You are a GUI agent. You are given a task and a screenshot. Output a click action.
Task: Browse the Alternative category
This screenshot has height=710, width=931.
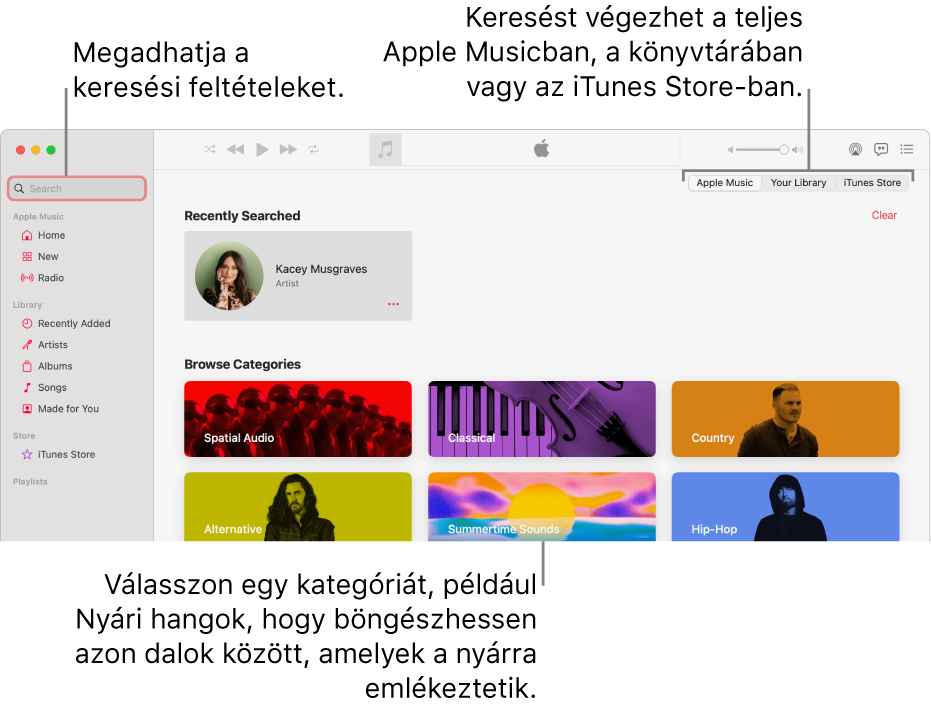tap(298, 506)
